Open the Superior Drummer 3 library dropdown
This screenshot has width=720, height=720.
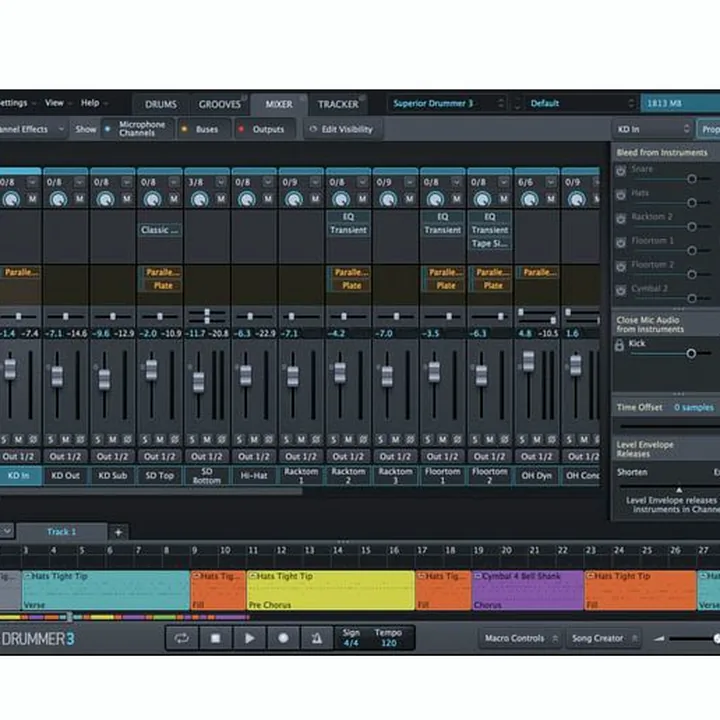(x=448, y=103)
